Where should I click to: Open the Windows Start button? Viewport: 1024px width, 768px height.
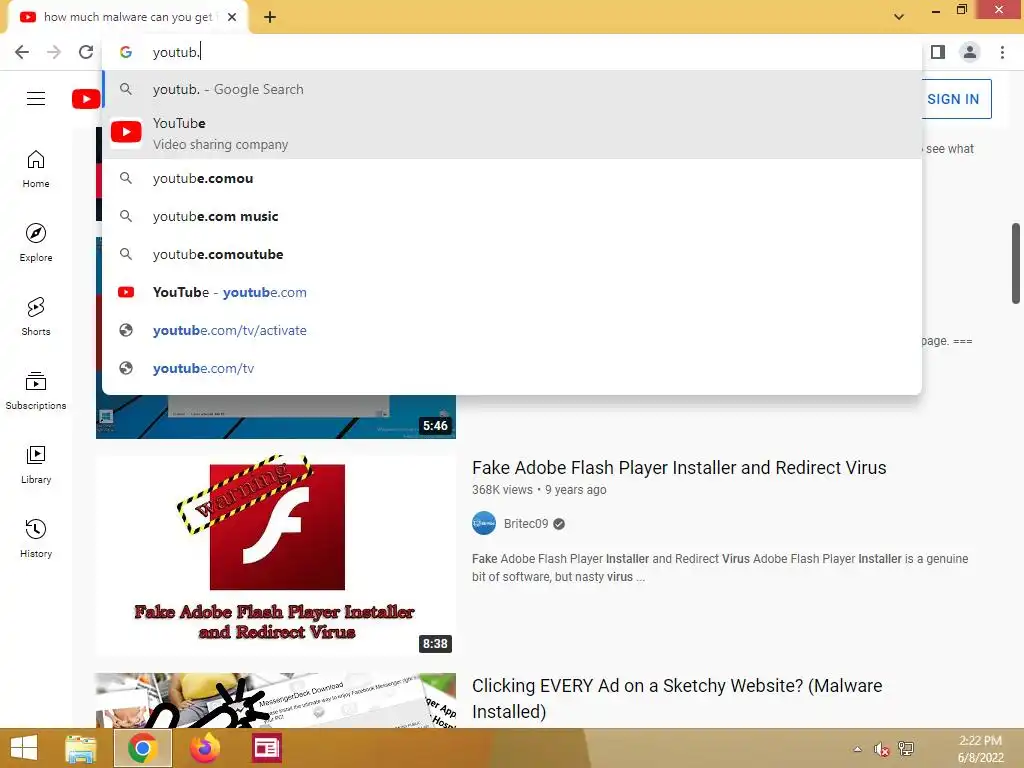(x=24, y=748)
